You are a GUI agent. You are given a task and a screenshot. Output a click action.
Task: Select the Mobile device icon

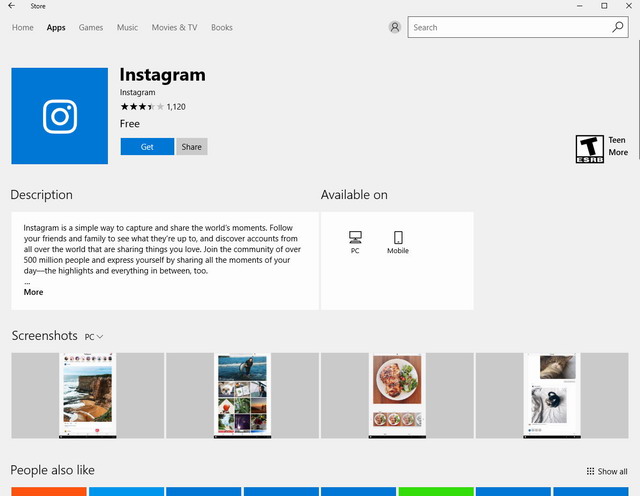tap(398, 238)
